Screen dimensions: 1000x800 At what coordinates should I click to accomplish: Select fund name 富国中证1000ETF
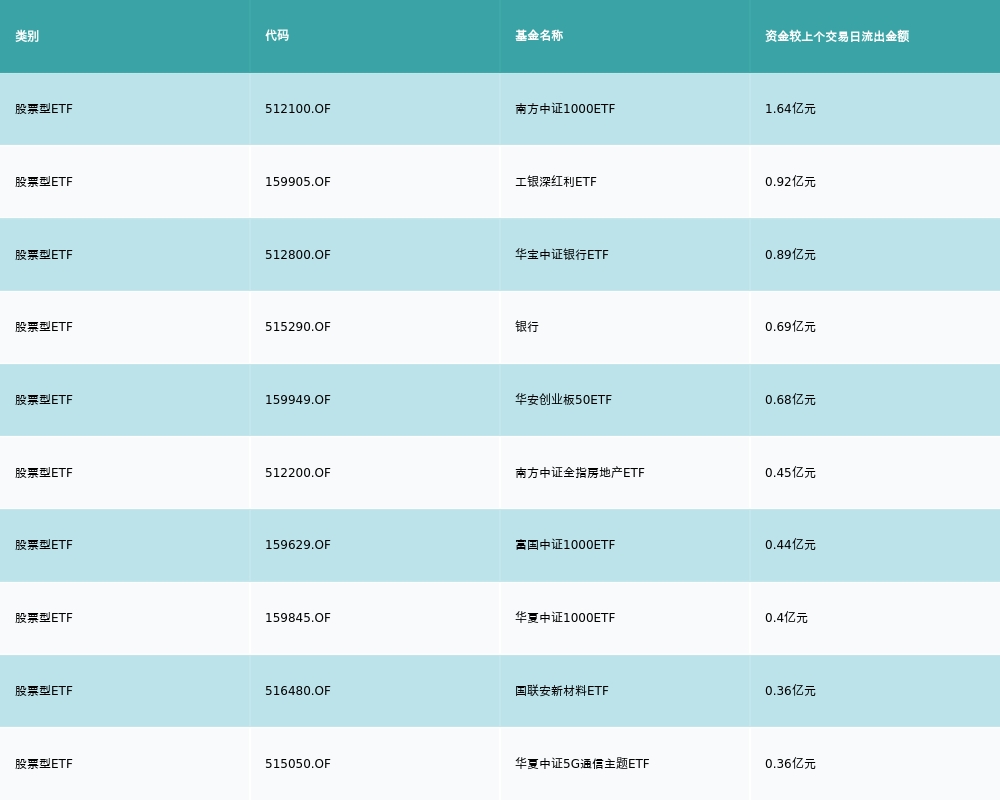565,545
